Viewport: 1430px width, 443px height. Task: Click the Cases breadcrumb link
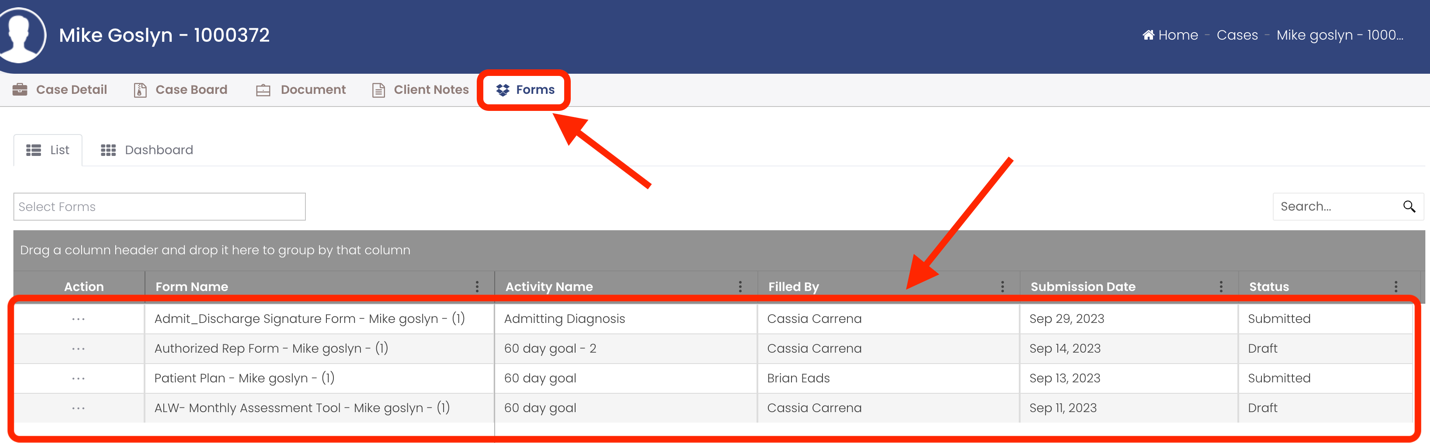click(1237, 35)
